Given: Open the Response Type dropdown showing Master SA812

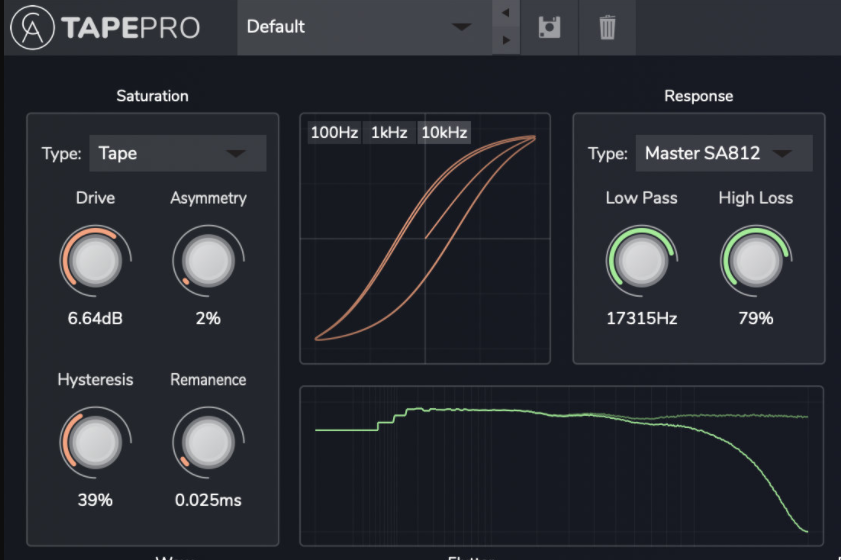Looking at the screenshot, I should 724,153.
